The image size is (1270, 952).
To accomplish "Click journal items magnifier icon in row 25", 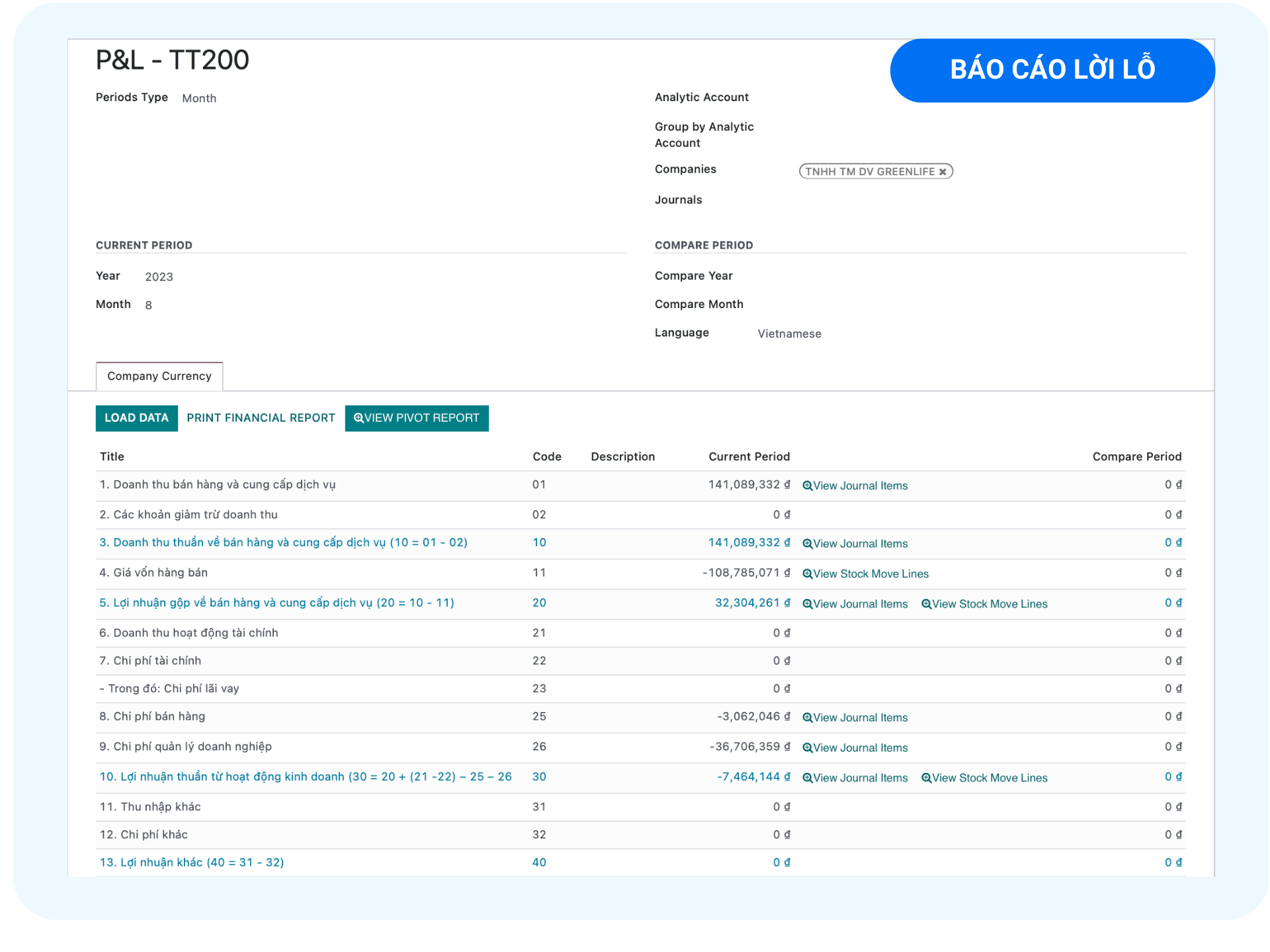I will (x=807, y=718).
